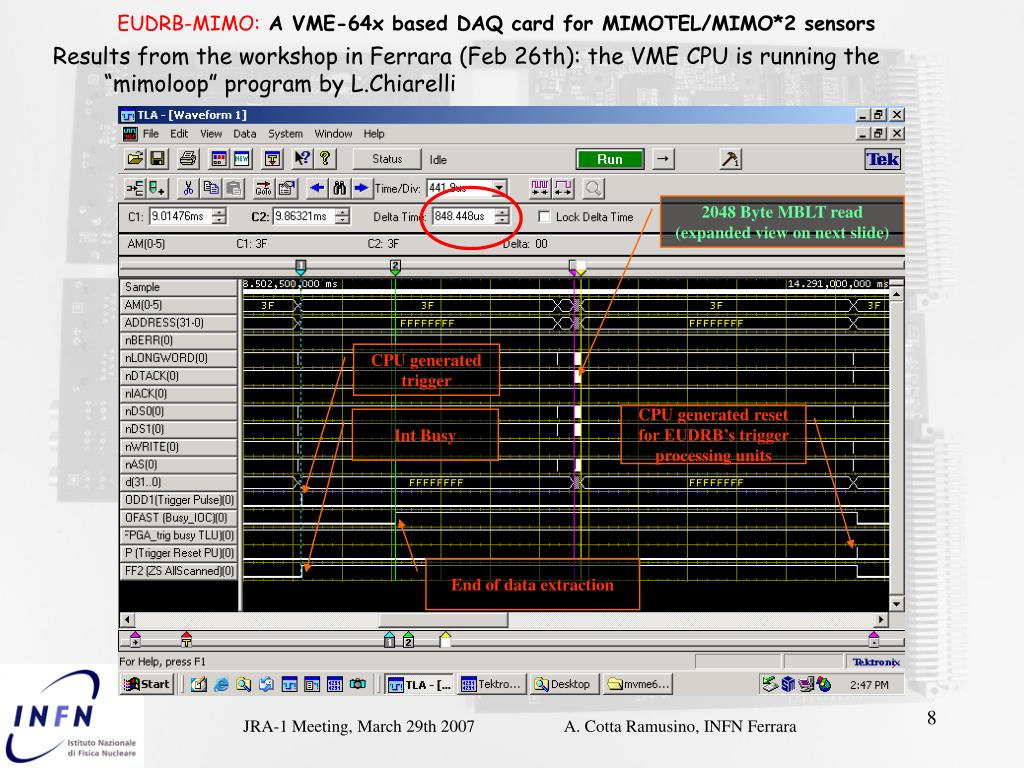This screenshot has width=1024, height=768.
Task: Click the yellow marker in overview bar
Action: coord(445,639)
